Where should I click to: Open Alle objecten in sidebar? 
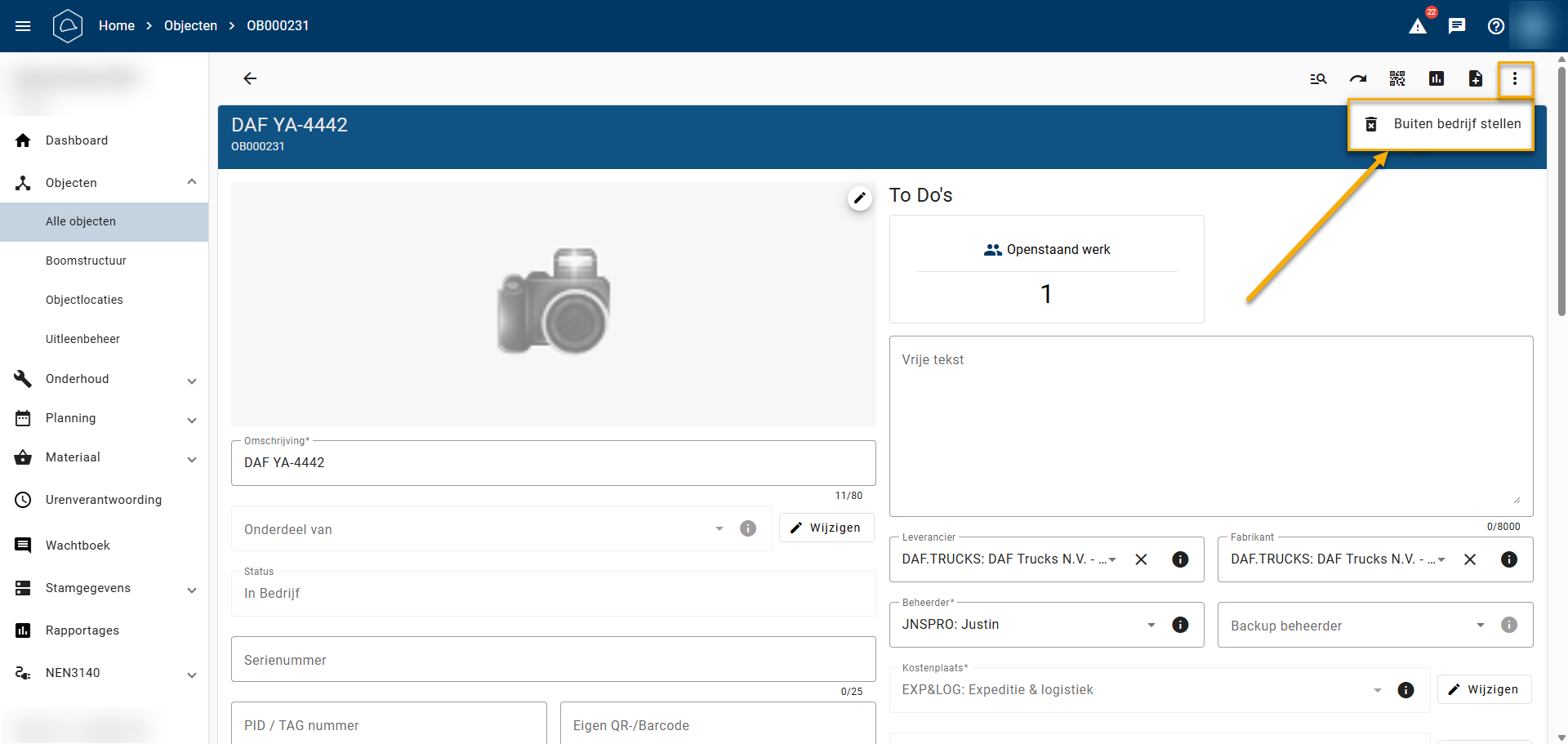tap(81, 221)
